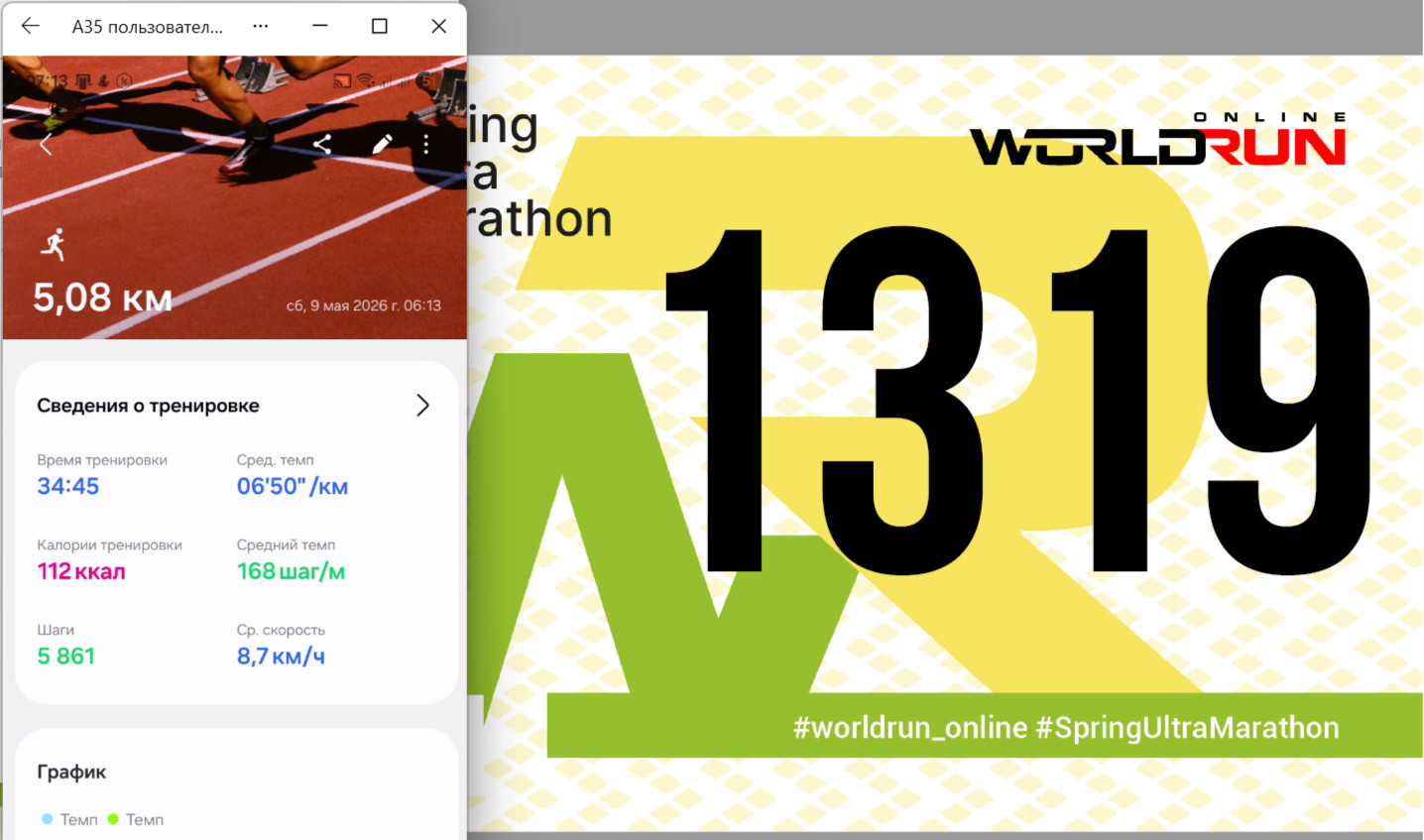The image size is (1424, 840).
Task: Tap the white back chevron over the track photo
Action: tap(46, 146)
